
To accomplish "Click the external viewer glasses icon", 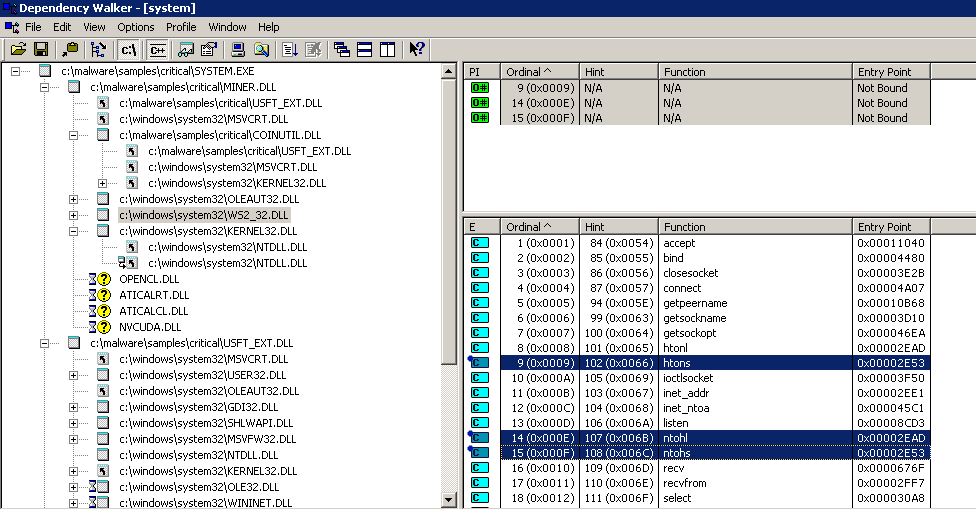I will click(185, 50).
